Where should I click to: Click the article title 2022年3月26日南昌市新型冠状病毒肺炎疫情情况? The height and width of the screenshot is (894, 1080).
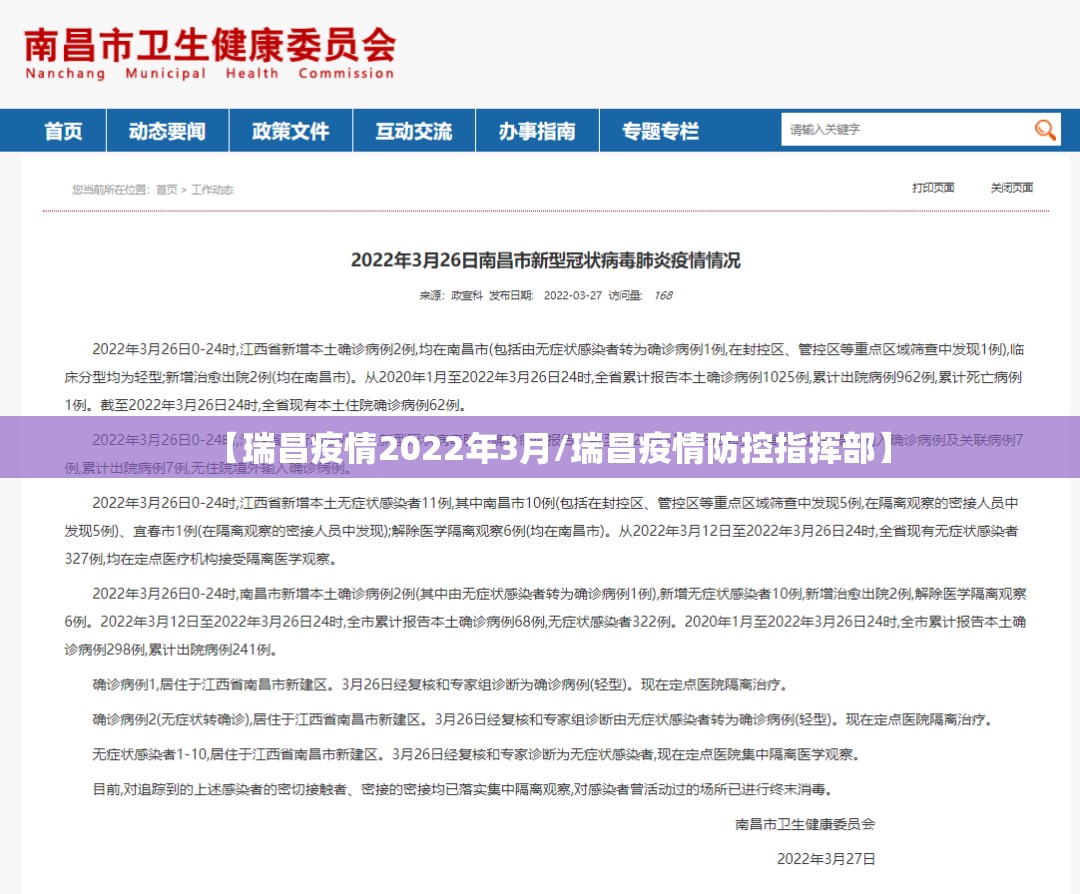point(546,260)
